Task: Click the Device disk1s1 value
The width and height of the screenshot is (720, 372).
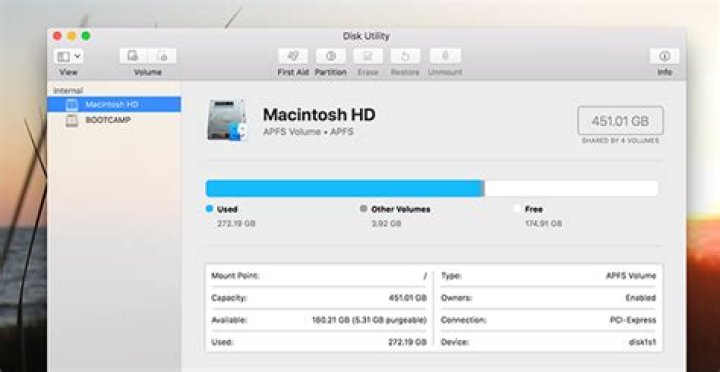Action: coord(642,342)
